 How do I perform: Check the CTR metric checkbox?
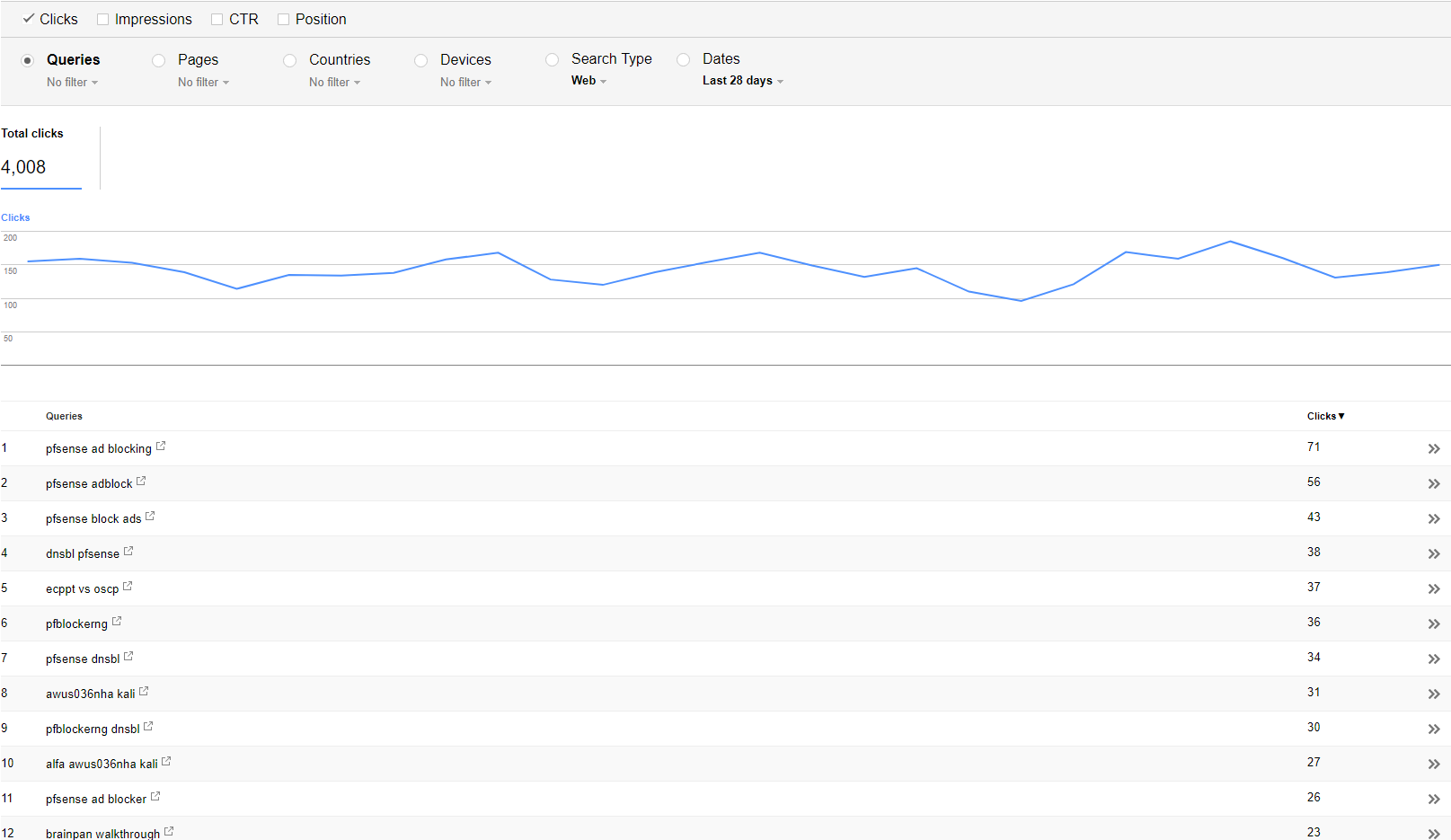point(217,20)
